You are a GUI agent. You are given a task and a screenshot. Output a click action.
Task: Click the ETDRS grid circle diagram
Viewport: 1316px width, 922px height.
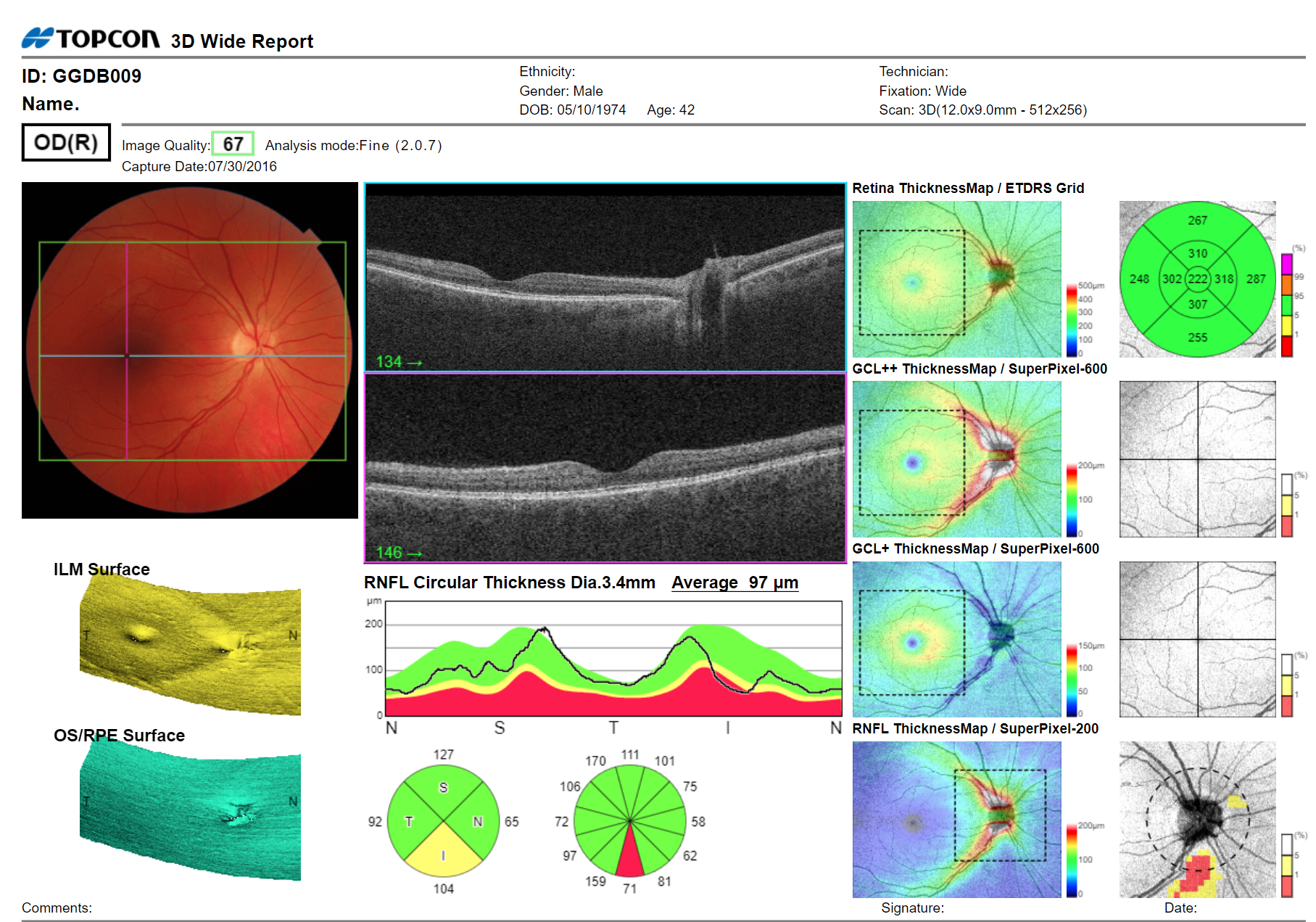(x=1197, y=277)
